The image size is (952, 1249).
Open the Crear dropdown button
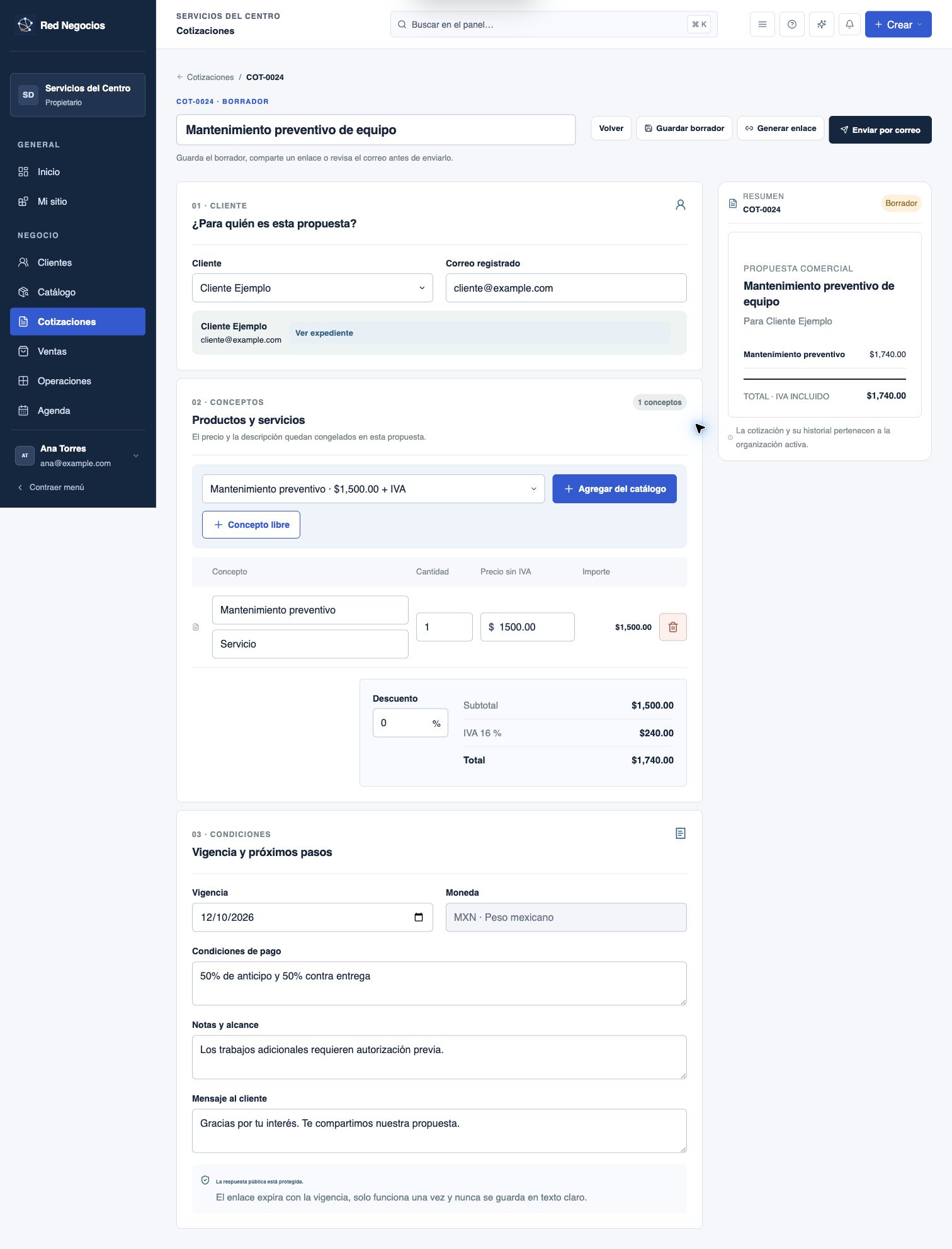pos(898,25)
